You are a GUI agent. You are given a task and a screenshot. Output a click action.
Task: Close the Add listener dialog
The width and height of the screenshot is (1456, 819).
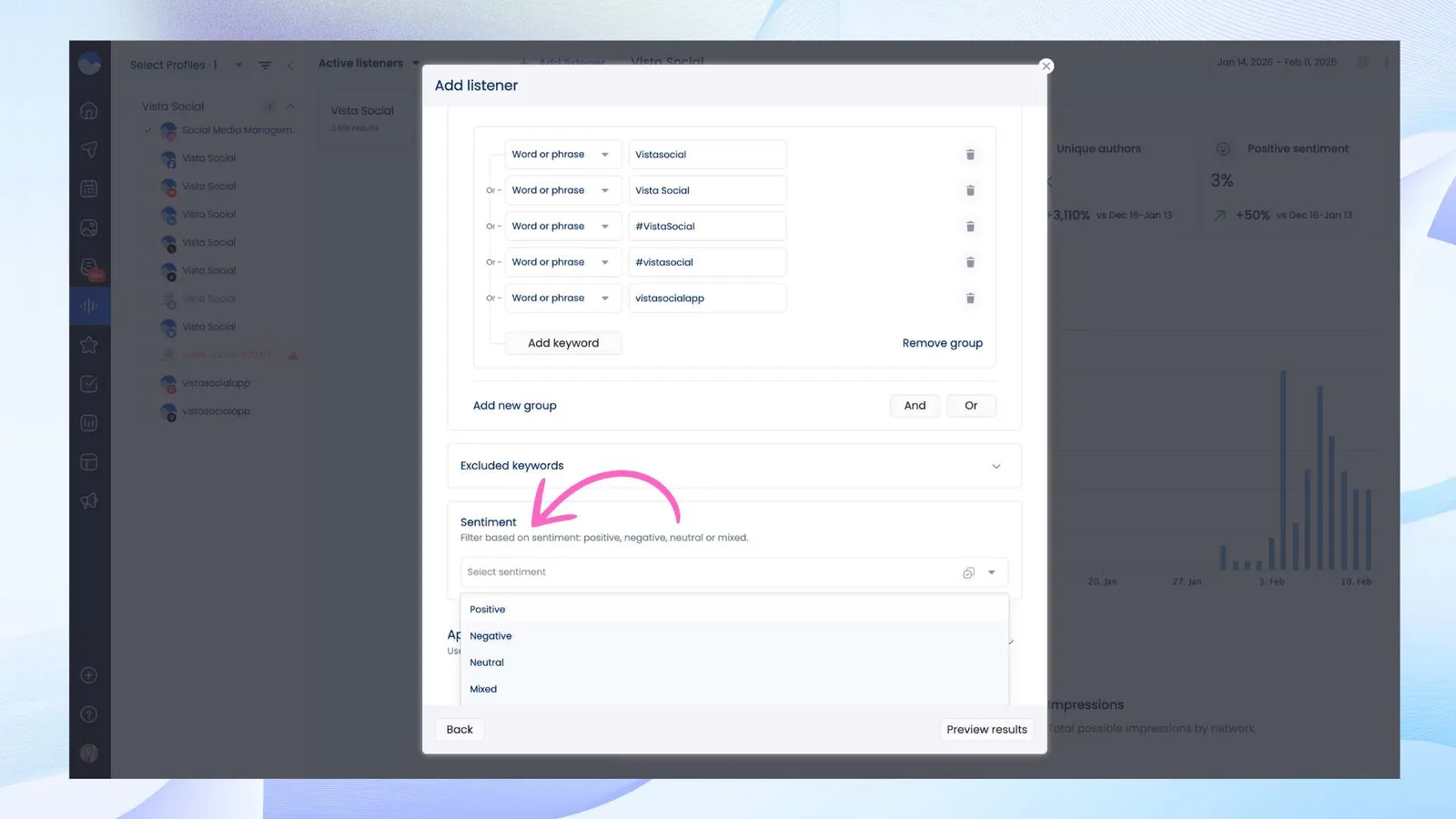1046,66
